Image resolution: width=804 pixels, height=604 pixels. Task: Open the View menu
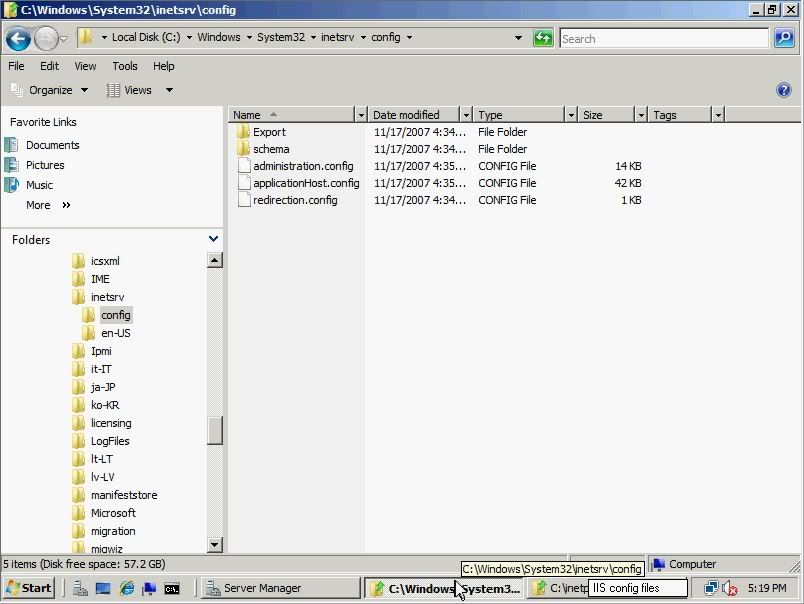pos(85,66)
